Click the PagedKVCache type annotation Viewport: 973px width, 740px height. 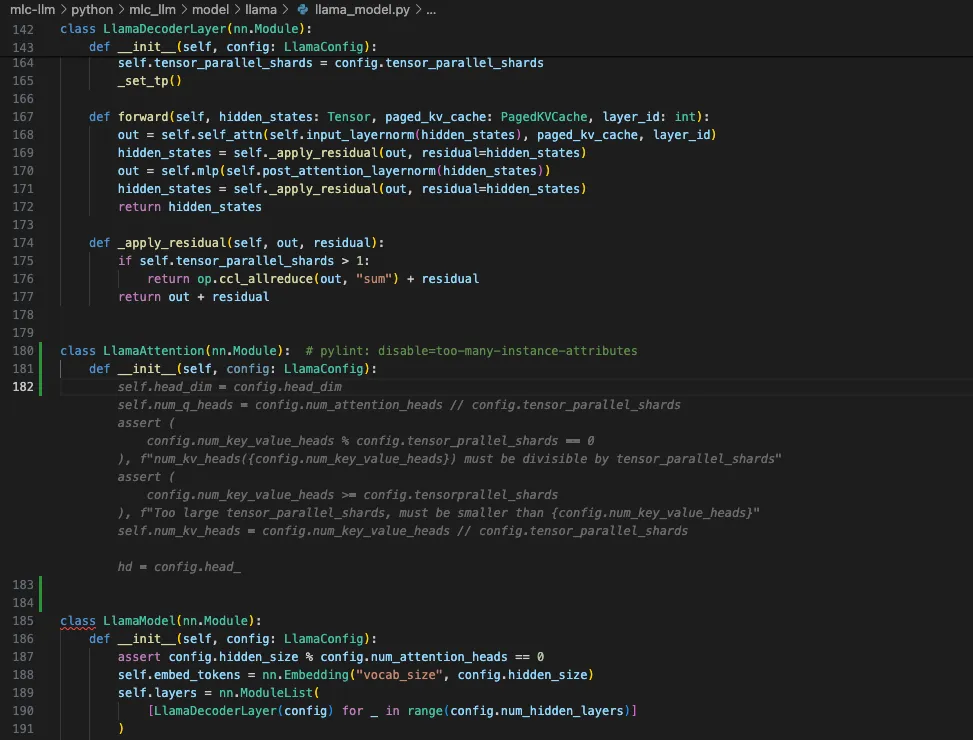click(544, 117)
